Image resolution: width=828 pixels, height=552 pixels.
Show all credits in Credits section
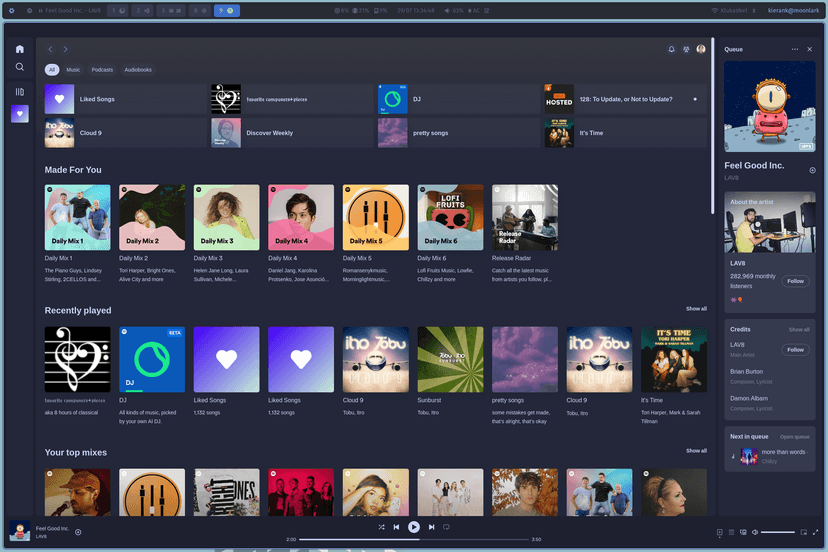coord(799,329)
